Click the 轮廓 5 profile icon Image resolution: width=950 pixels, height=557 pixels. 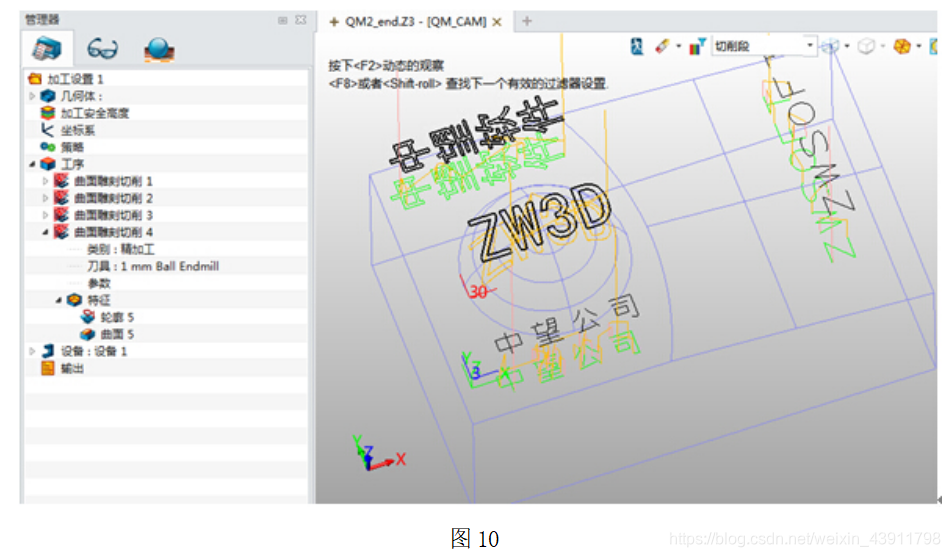click(87, 316)
